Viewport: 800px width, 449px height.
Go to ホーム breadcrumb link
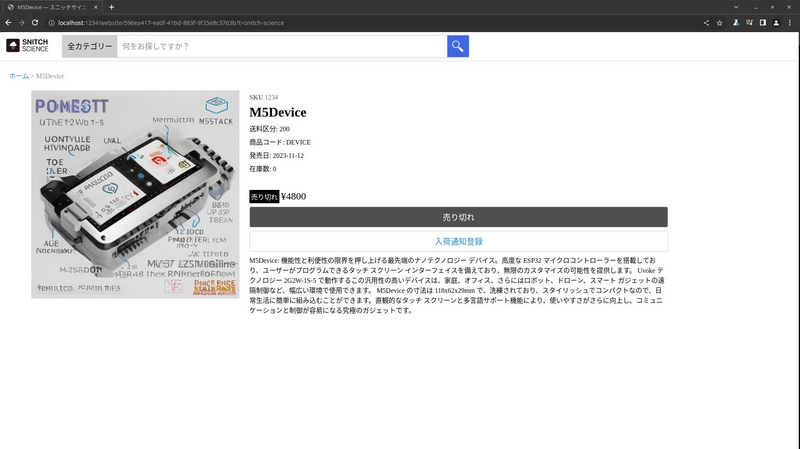[19, 76]
